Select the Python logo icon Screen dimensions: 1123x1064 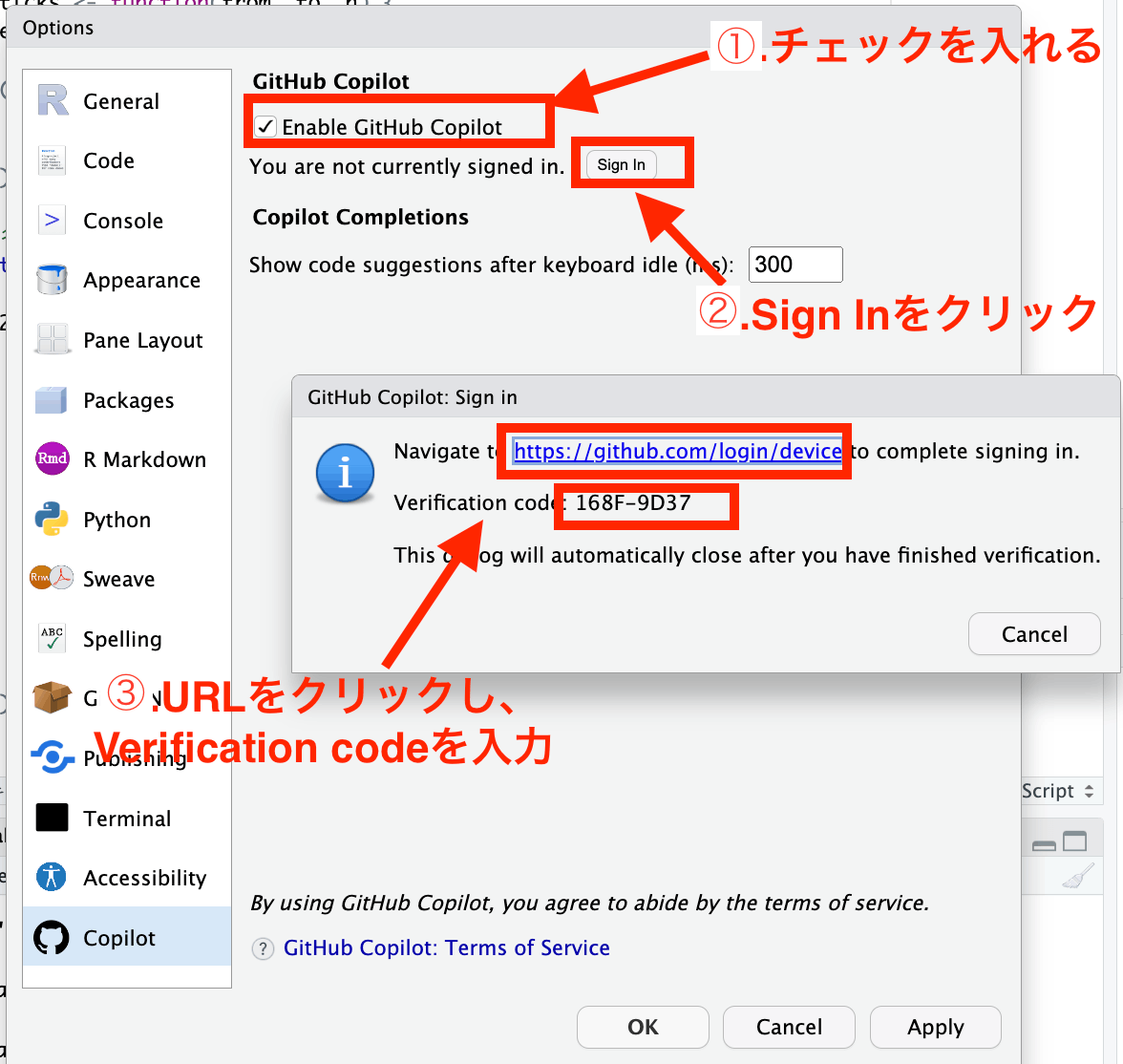click(x=52, y=519)
